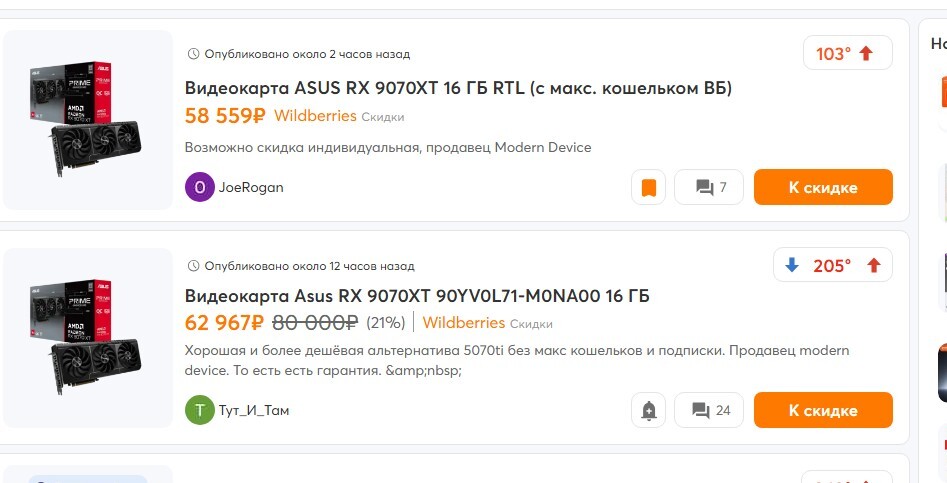The image size is (947, 483).
Task: Toggle the orange bookmark on first deal
Action: coord(649,187)
